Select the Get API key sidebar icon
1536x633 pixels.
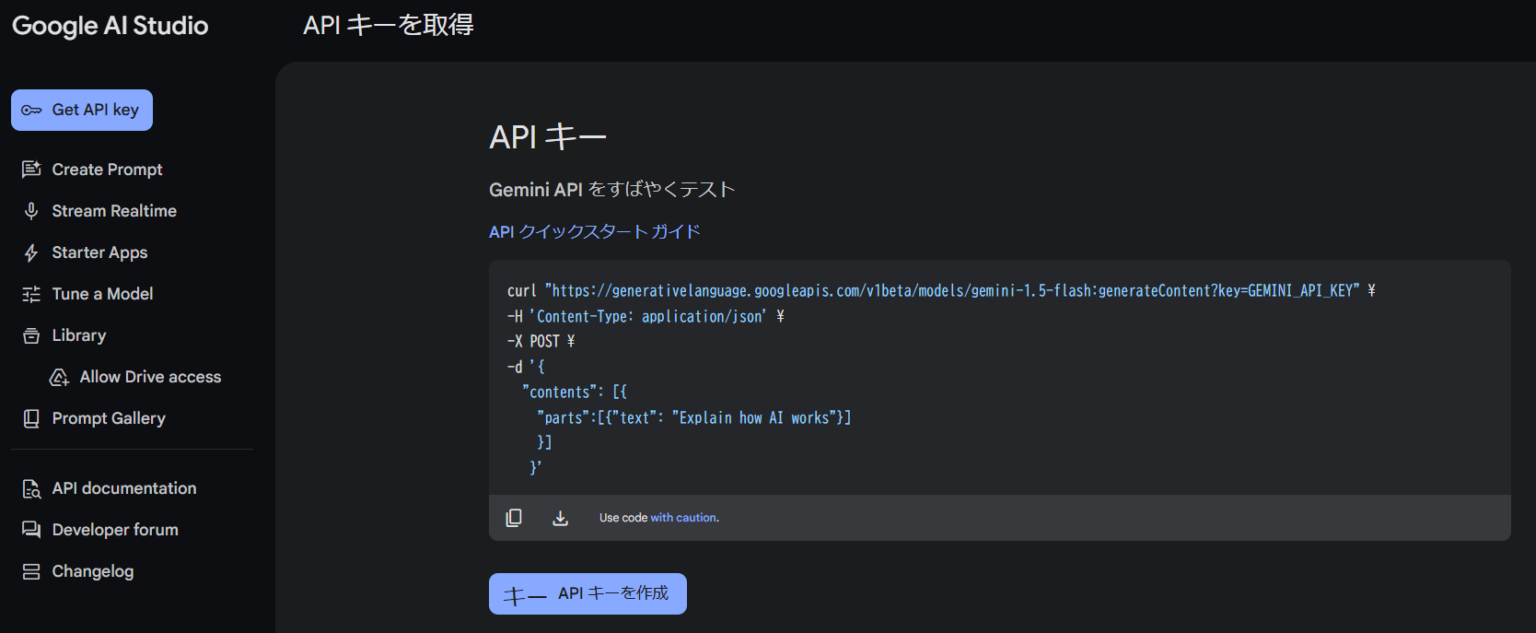click(x=33, y=110)
